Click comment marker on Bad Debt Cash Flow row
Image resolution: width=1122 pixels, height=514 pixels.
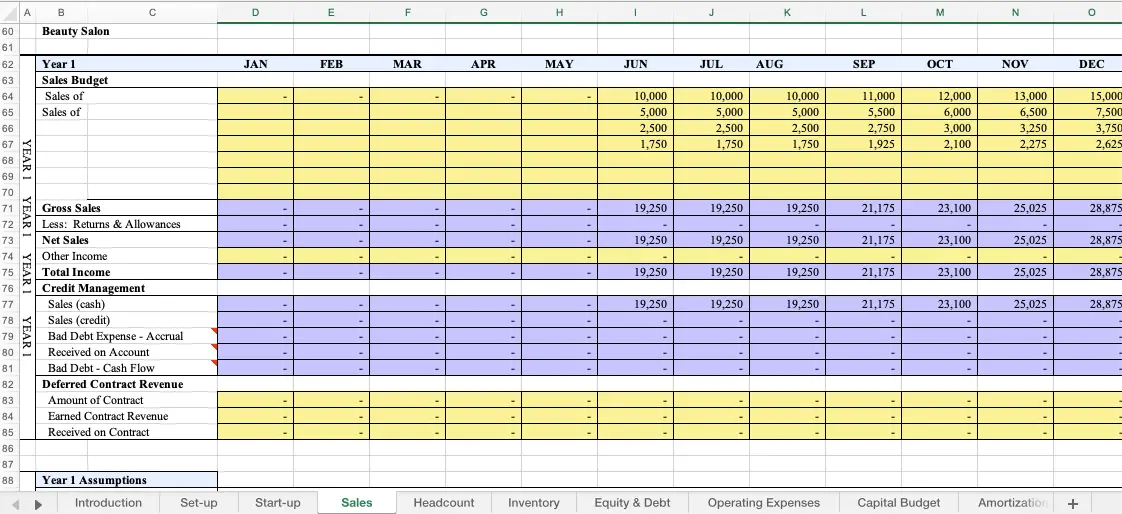click(x=214, y=363)
